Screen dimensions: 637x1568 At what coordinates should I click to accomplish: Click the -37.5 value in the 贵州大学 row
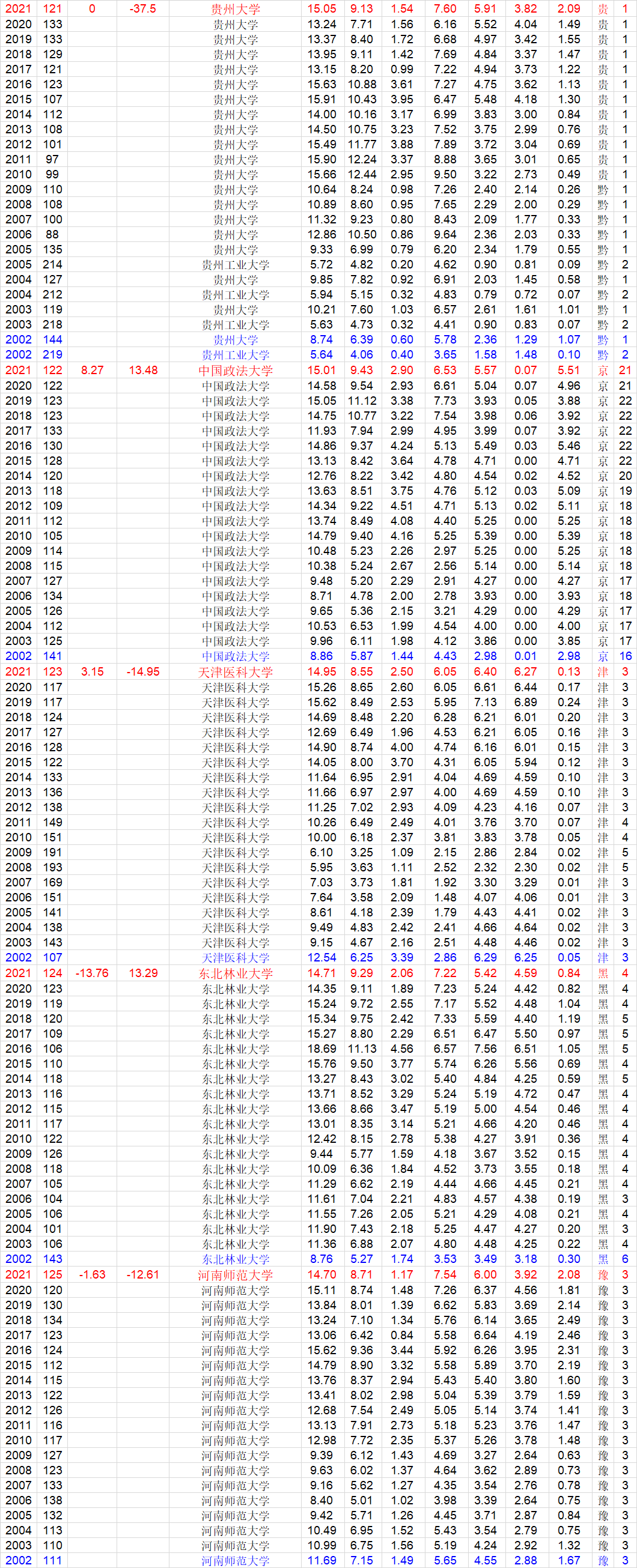(x=143, y=9)
